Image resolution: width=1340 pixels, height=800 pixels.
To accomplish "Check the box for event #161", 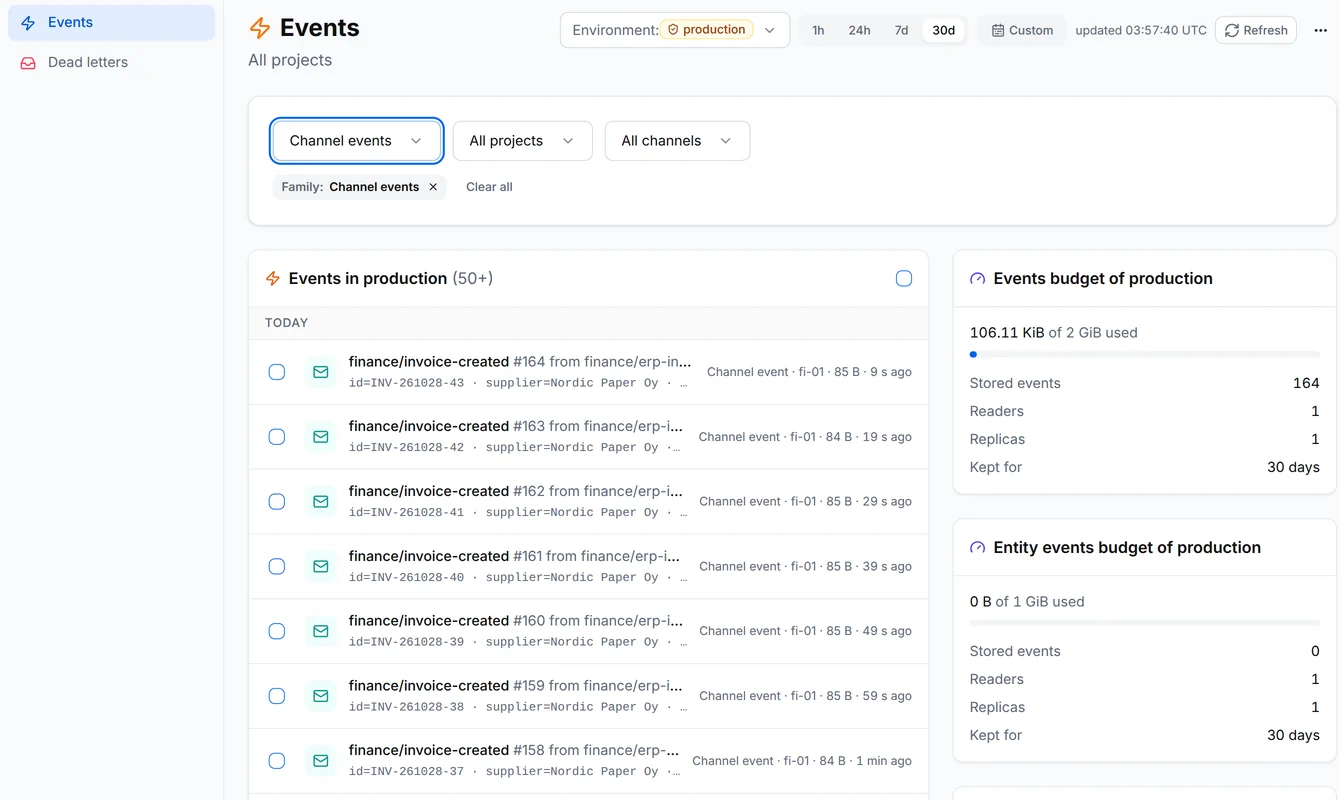I will click(x=277, y=566).
